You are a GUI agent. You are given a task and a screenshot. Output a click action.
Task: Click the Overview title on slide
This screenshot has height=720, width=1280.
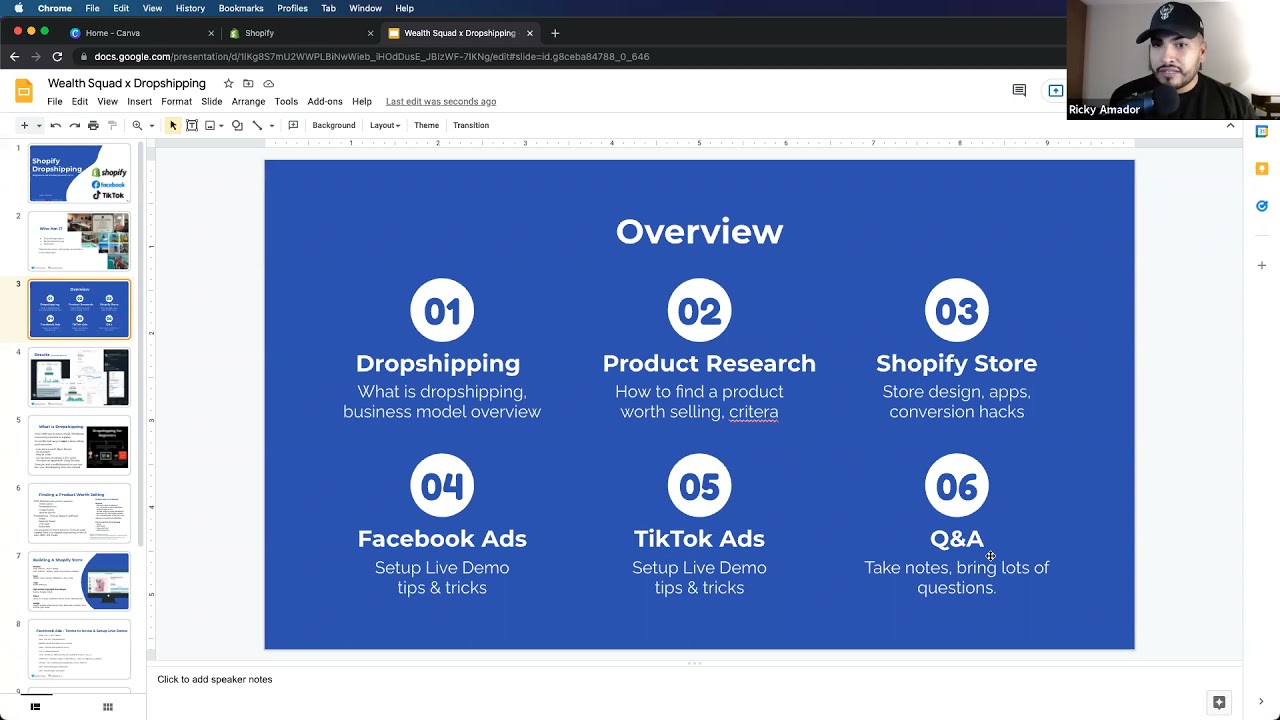[x=699, y=232]
